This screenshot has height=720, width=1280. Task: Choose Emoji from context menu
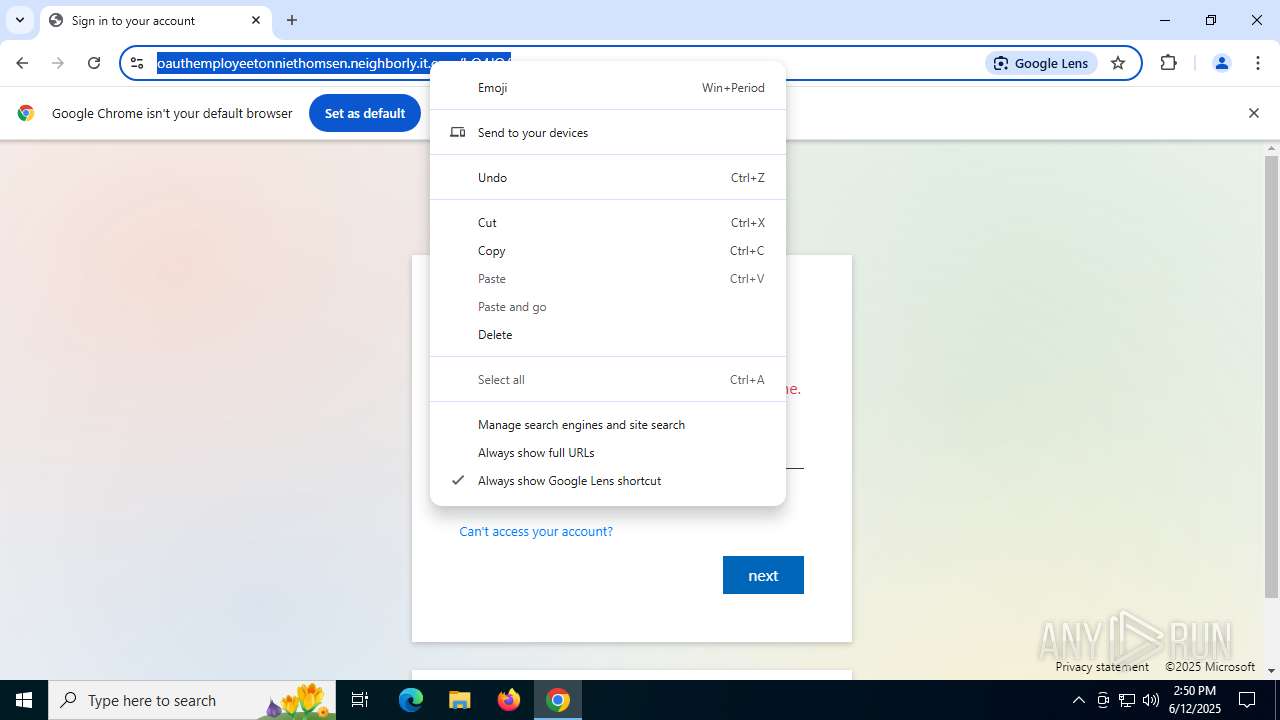tap(608, 88)
